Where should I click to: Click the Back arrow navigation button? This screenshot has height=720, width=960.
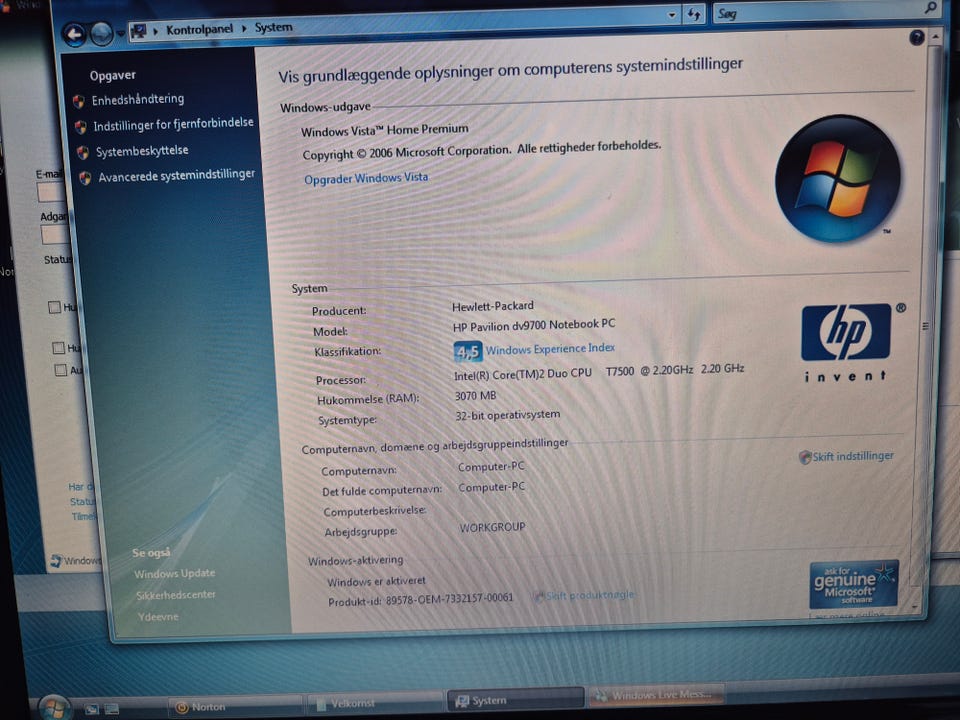click(74, 36)
